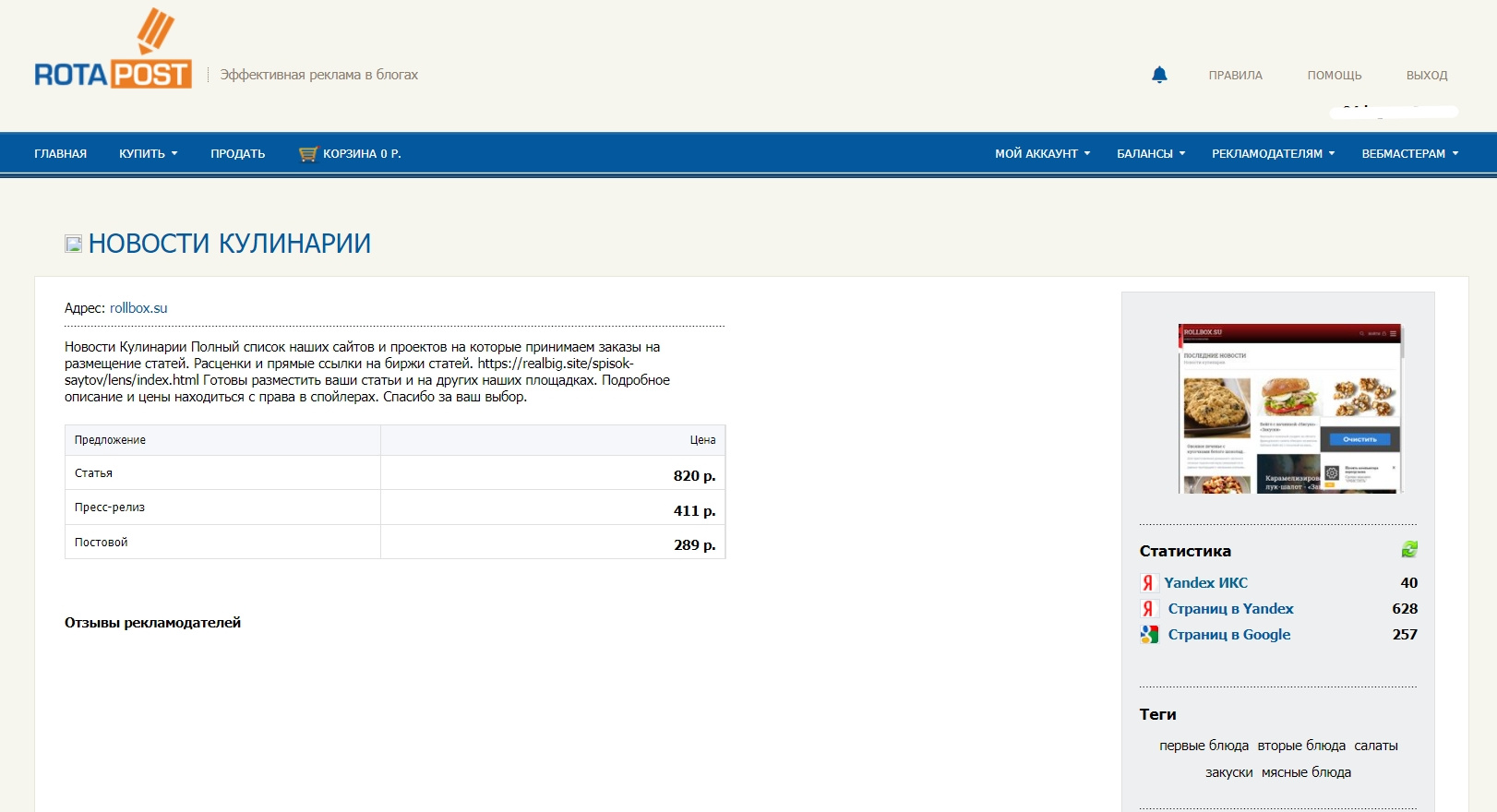Click the rollbox.su site screenshot thumbnail

tap(1290, 408)
